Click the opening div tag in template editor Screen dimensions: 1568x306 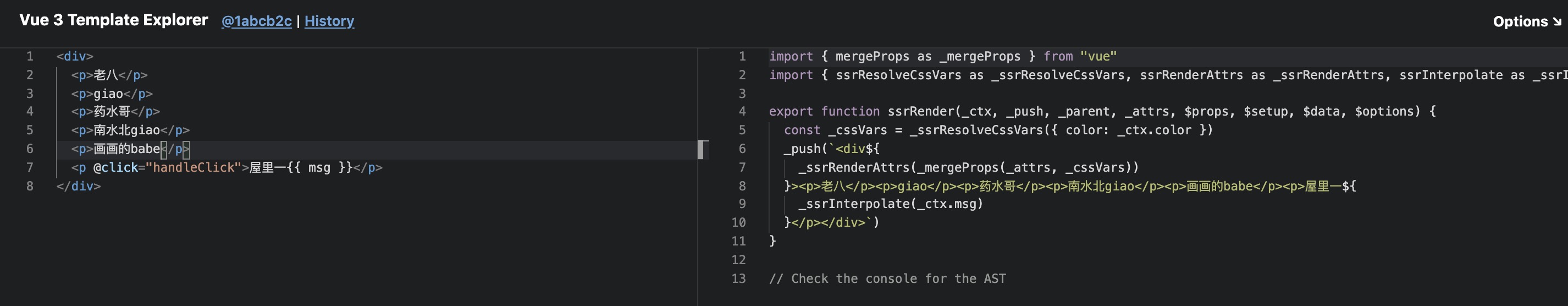pyautogui.click(x=74, y=56)
